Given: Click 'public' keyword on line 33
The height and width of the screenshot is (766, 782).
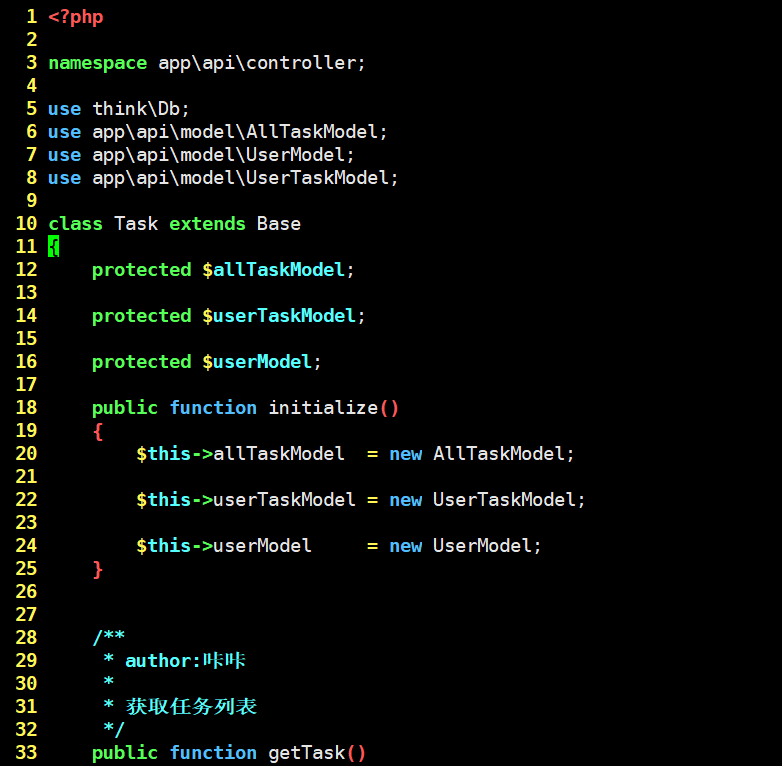Looking at the screenshot, I should 125,754.
